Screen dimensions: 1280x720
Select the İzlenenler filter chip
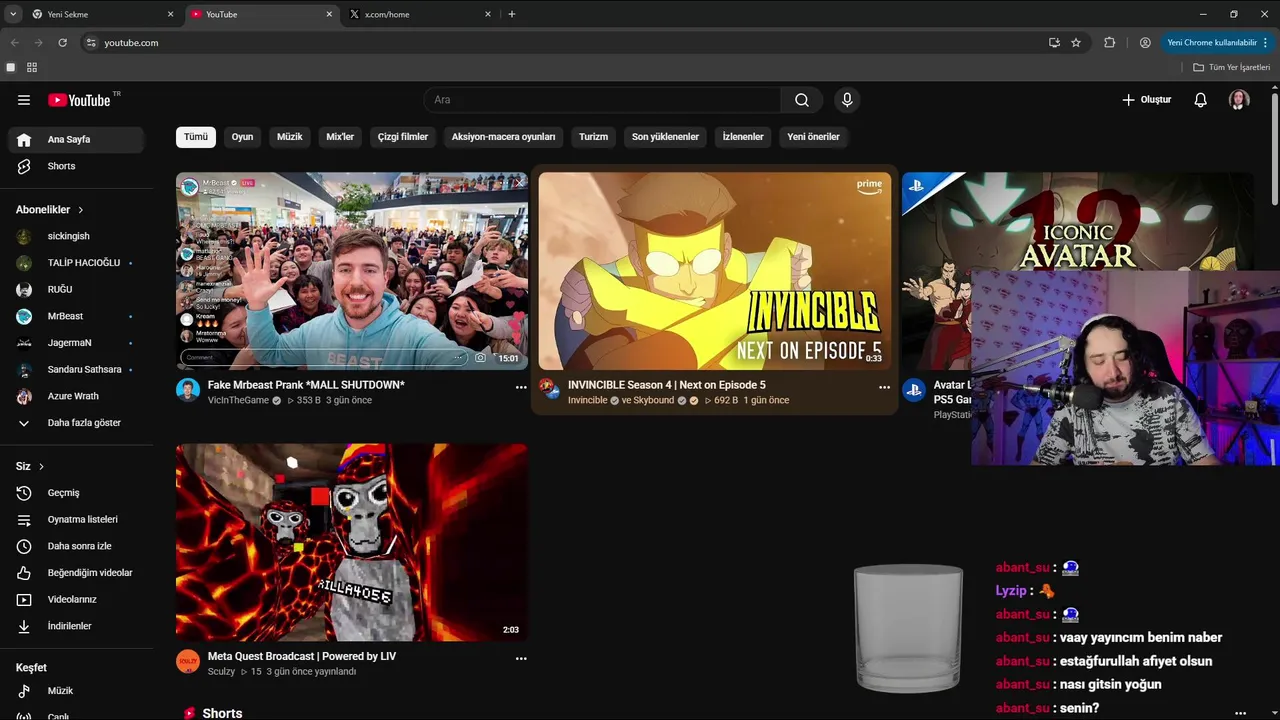pos(743,137)
